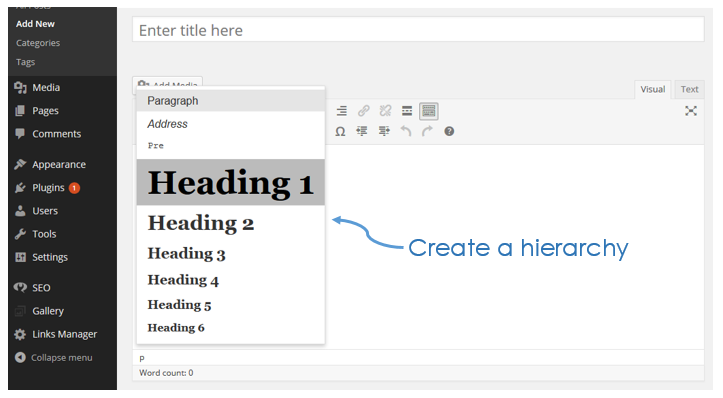Click the Media icon in sidebar

point(20,87)
